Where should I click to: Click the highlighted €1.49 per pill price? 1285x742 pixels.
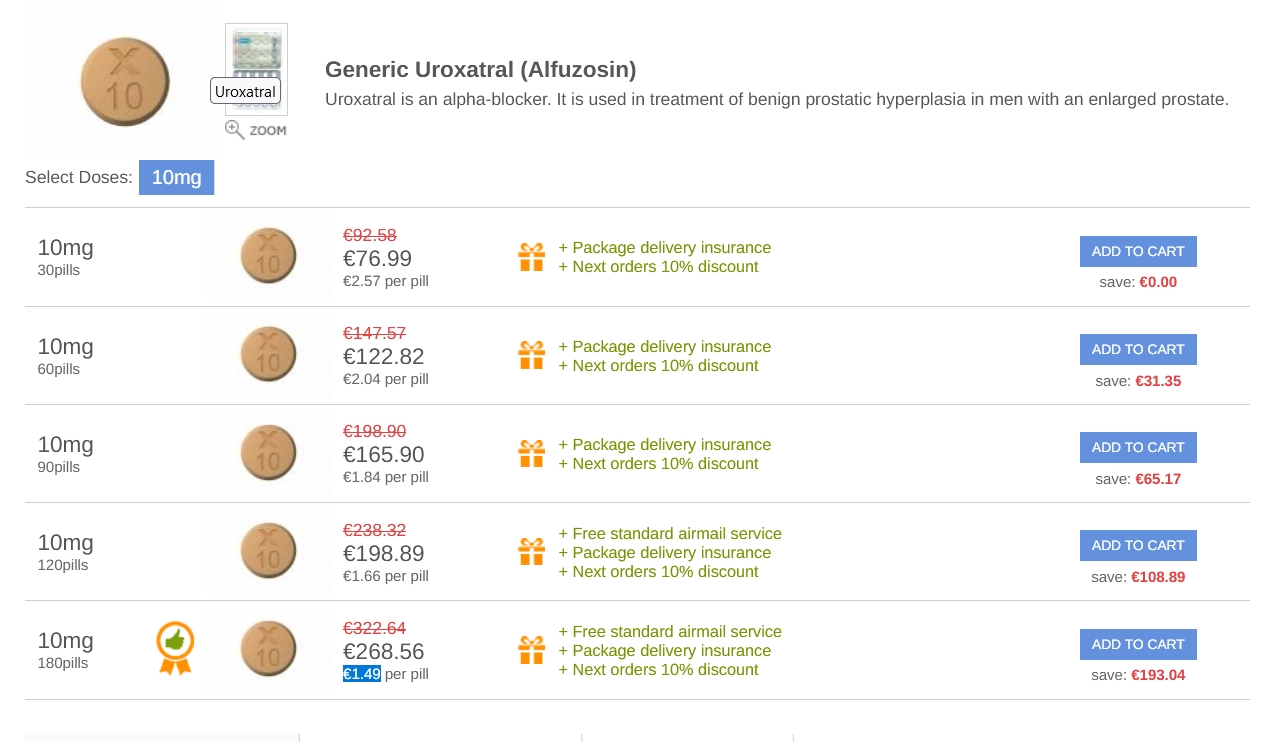tap(362, 674)
